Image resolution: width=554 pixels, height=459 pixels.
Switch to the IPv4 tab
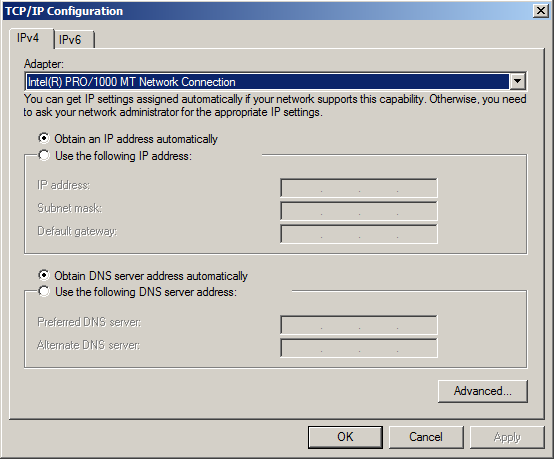point(31,38)
